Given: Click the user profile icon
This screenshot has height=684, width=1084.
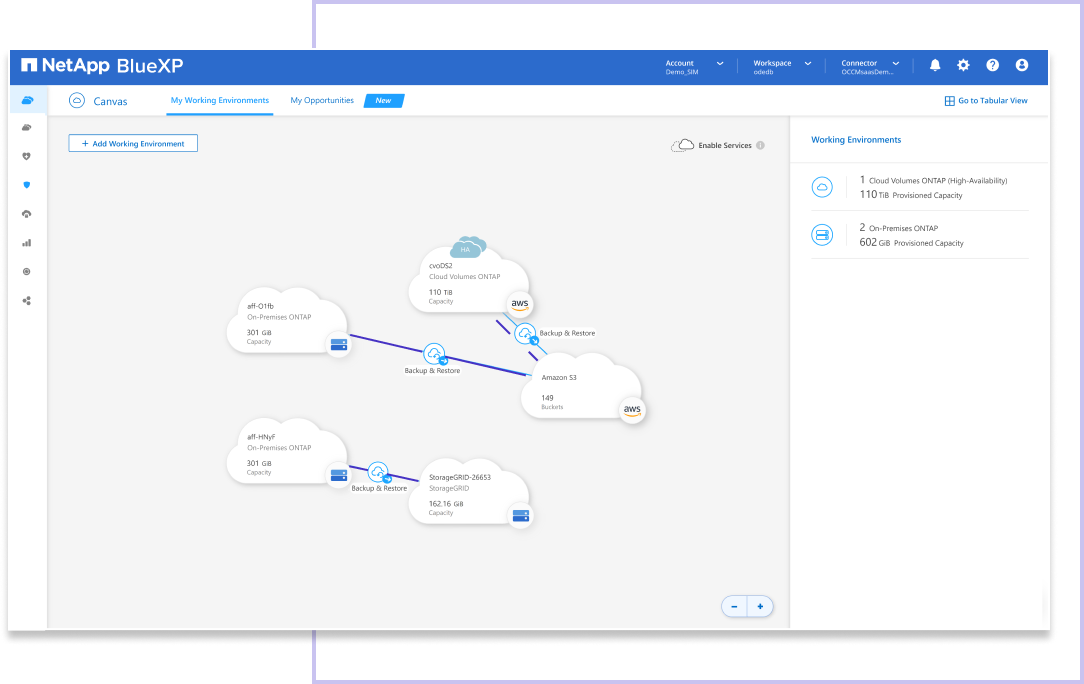Looking at the screenshot, I should [1021, 65].
